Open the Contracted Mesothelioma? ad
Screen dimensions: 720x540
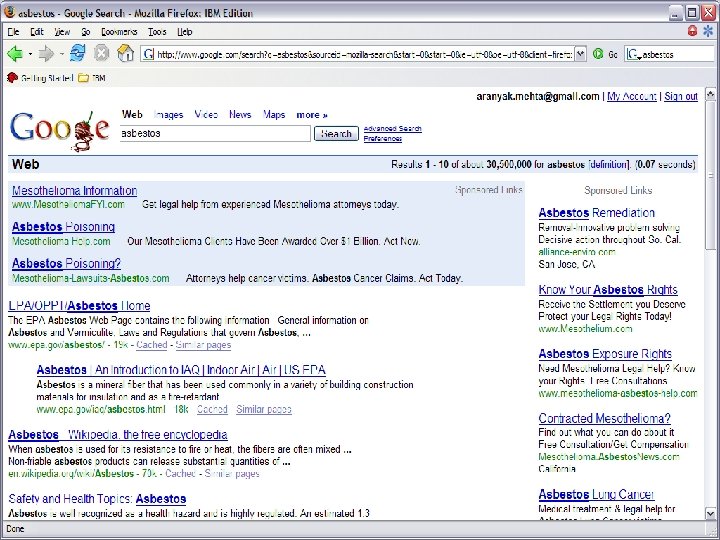coord(604,418)
